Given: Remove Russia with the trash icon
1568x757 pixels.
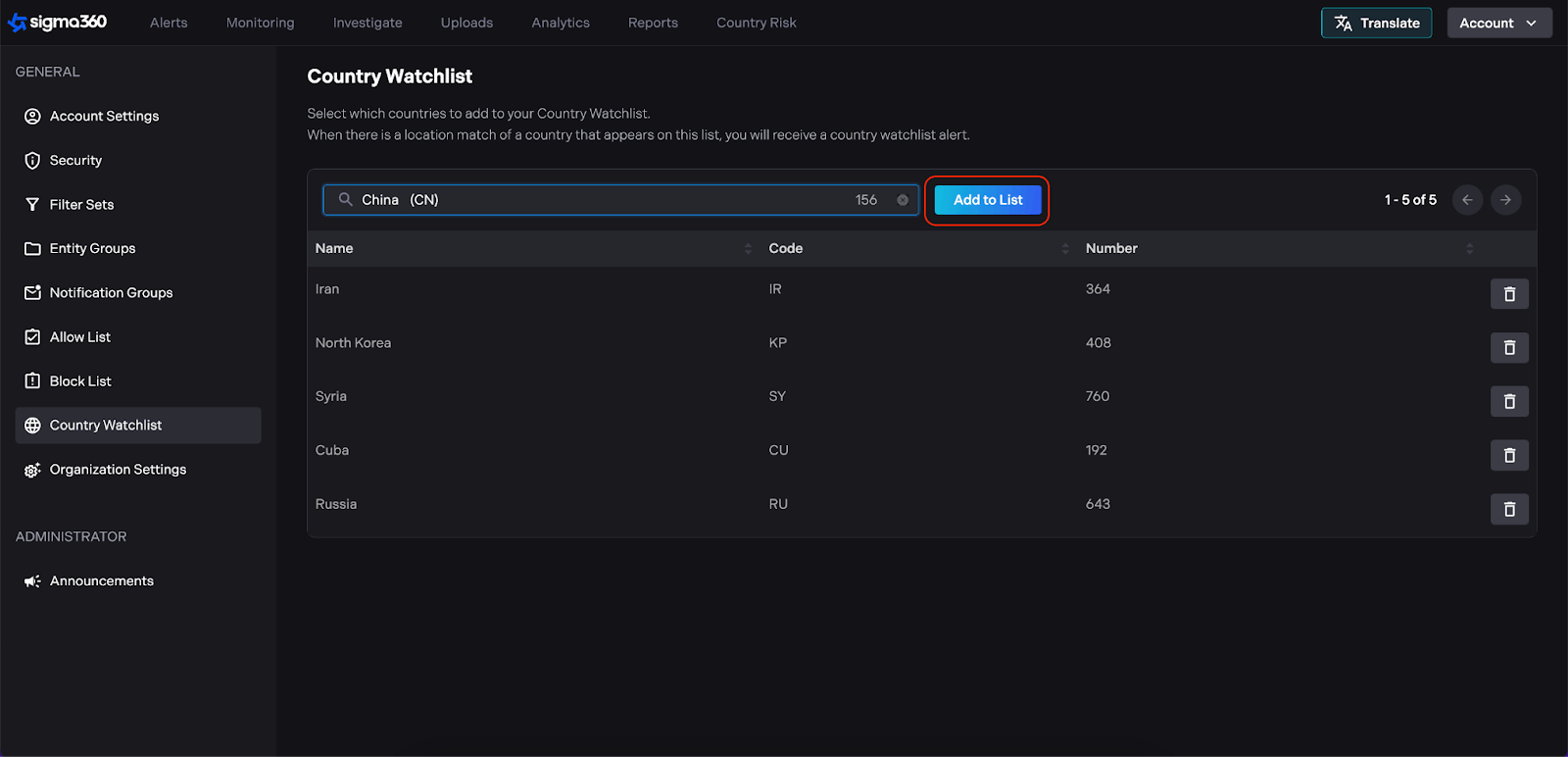Looking at the screenshot, I should click(x=1509, y=509).
